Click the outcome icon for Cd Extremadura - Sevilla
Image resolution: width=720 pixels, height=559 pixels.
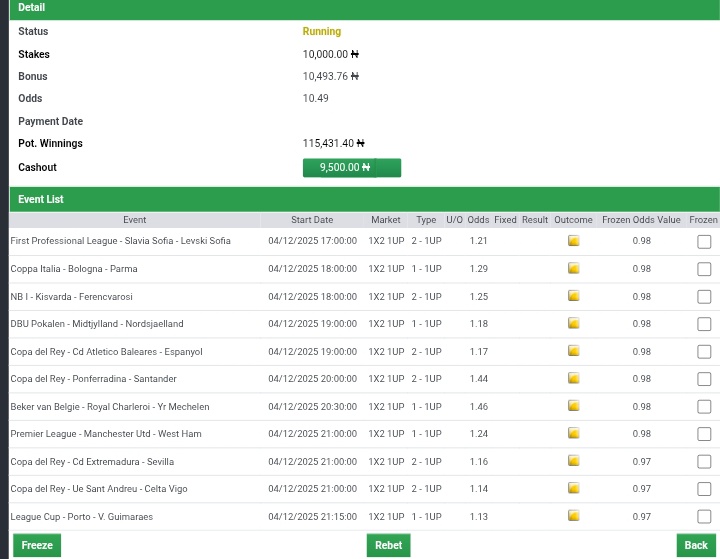point(573,461)
